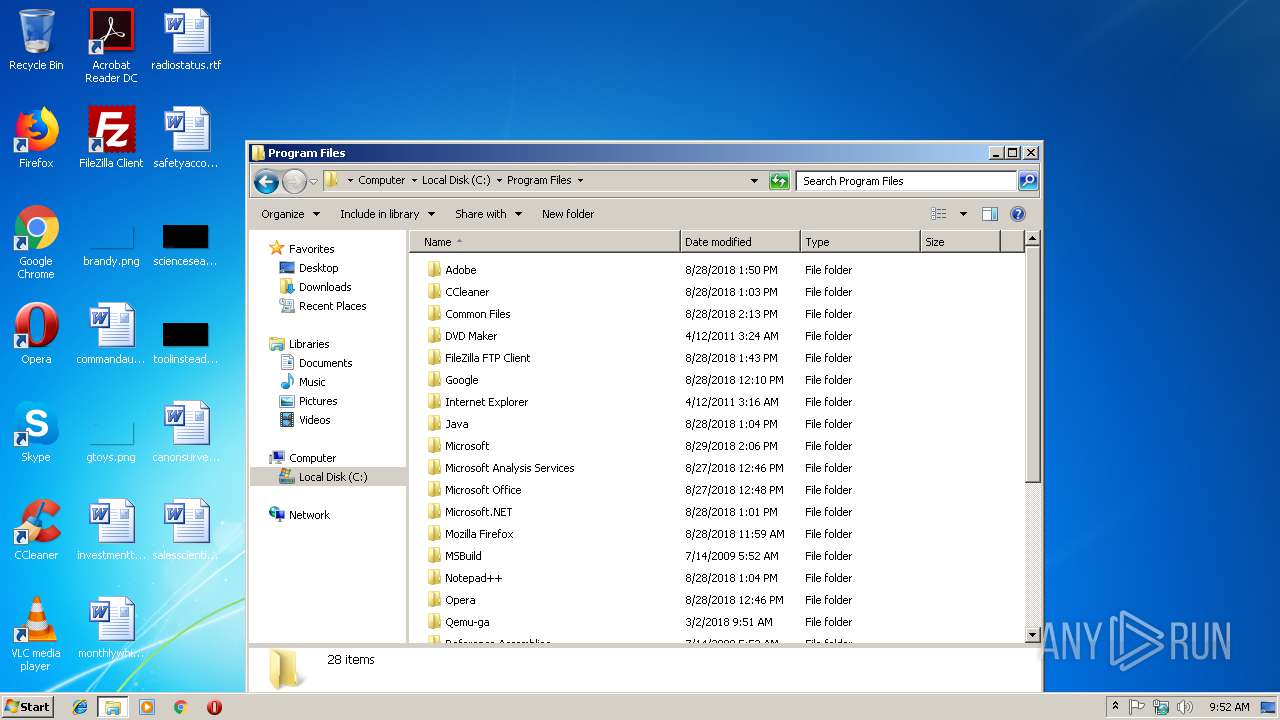Click the green Refresh button by the address bar
The width and height of the screenshot is (1280, 720).
[779, 181]
